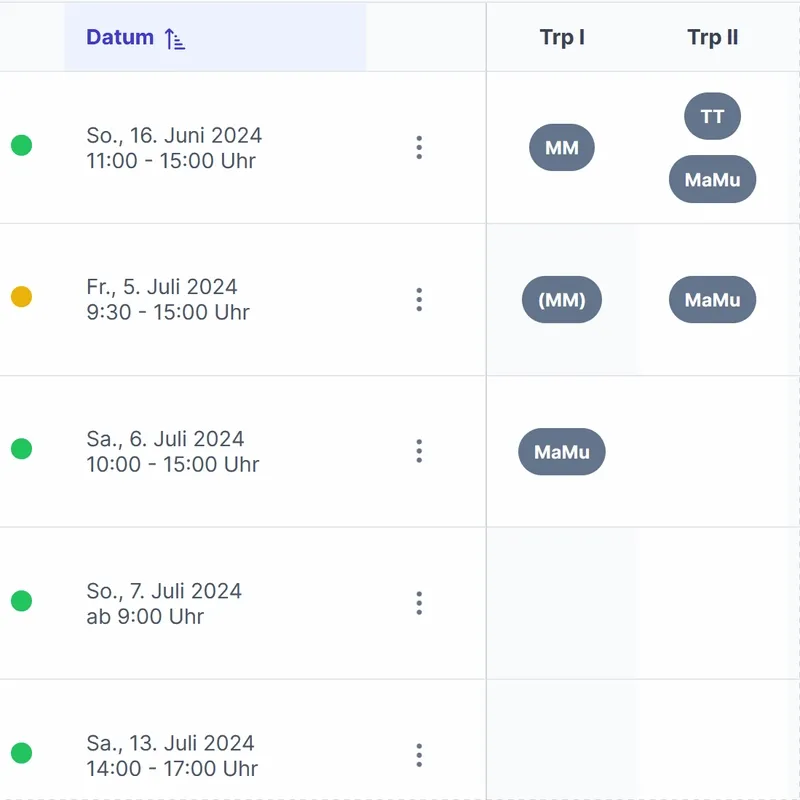Click the MM badge on 16. Juni
This screenshot has width=800, height=800.
562,148
